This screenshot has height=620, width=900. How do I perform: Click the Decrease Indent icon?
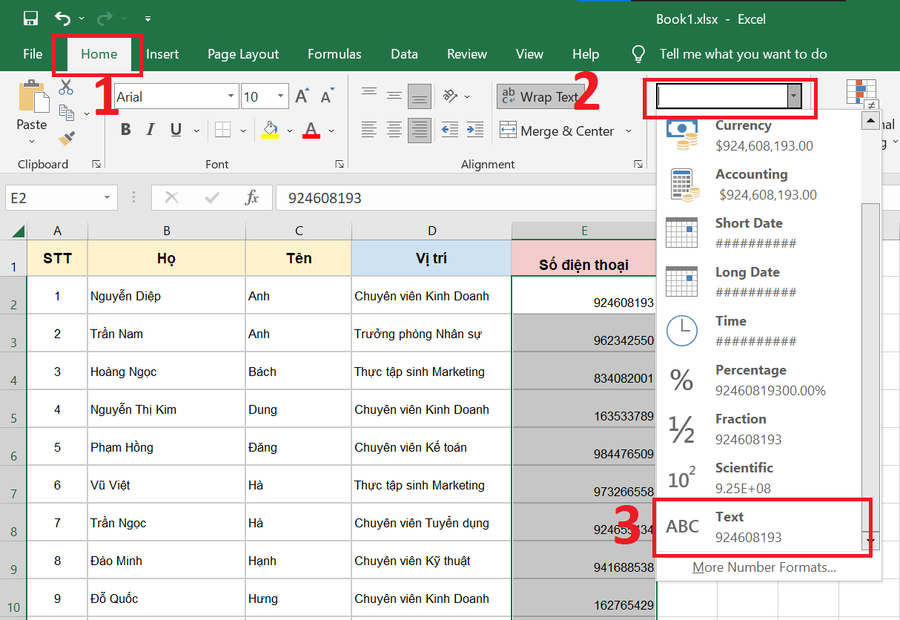pos(449,130)
